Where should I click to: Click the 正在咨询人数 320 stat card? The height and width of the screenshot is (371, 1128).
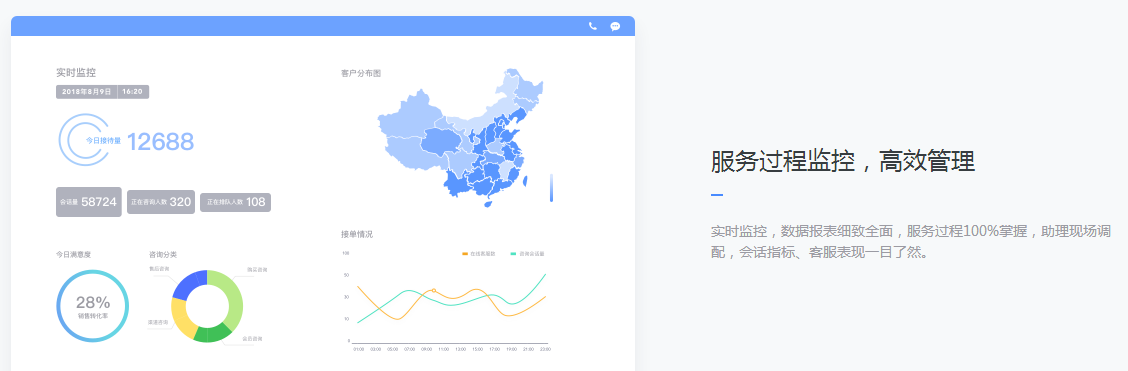coord(160,202)
